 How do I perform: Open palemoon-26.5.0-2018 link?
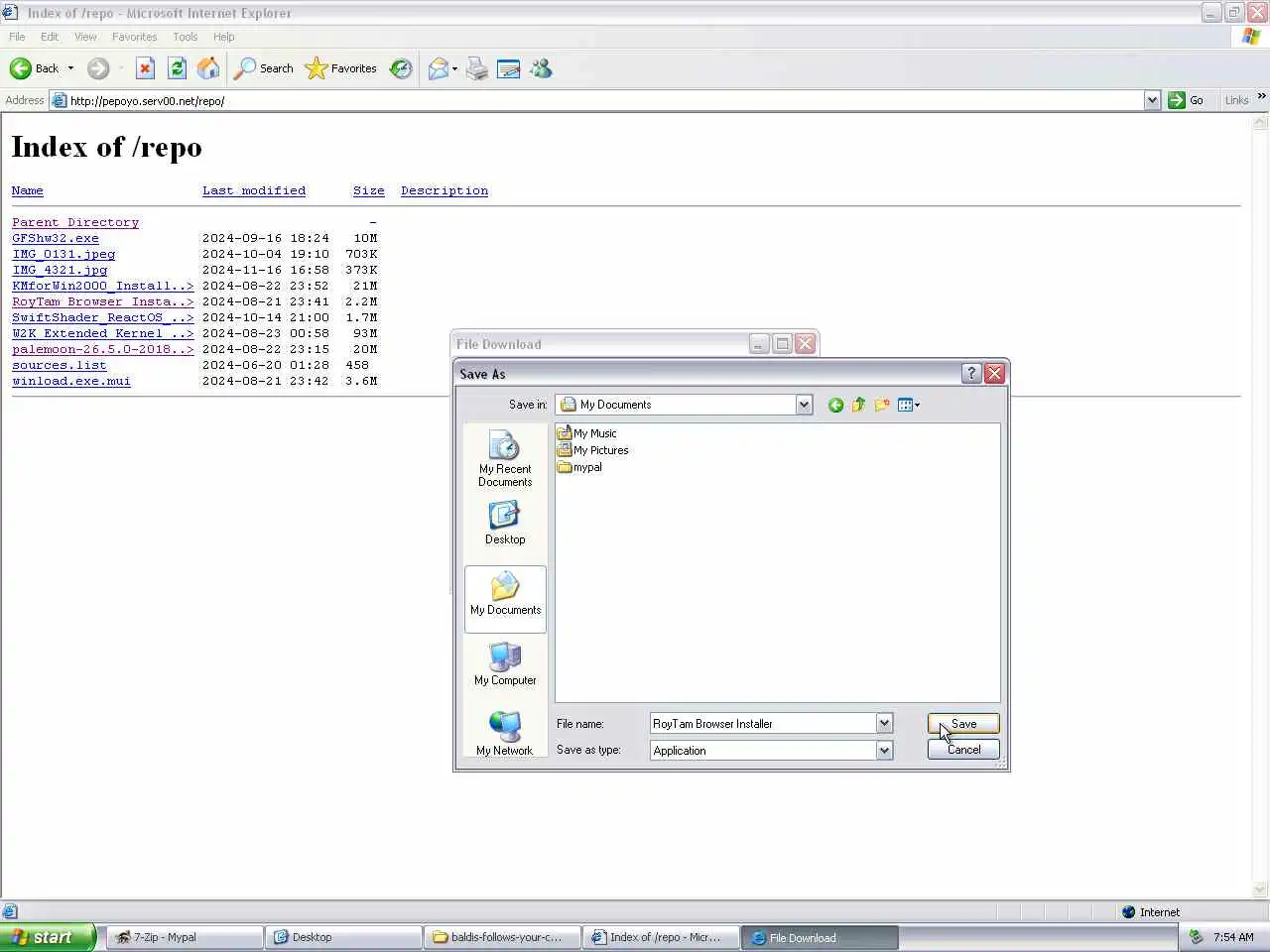[x=103, y=349]
